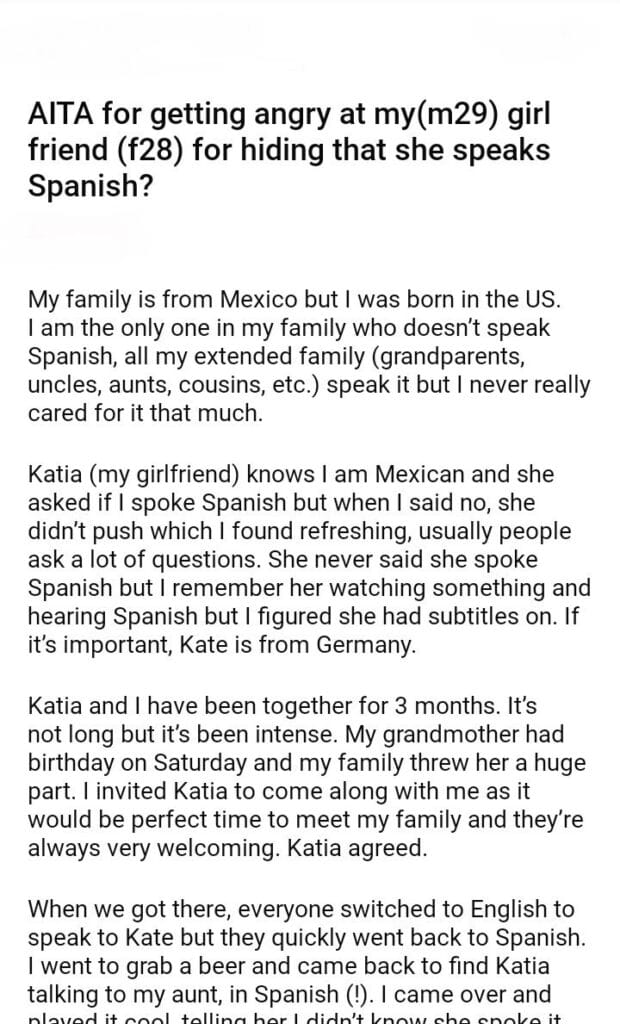Click the phrase "cared for it that much."

click(x=145, y=413)
